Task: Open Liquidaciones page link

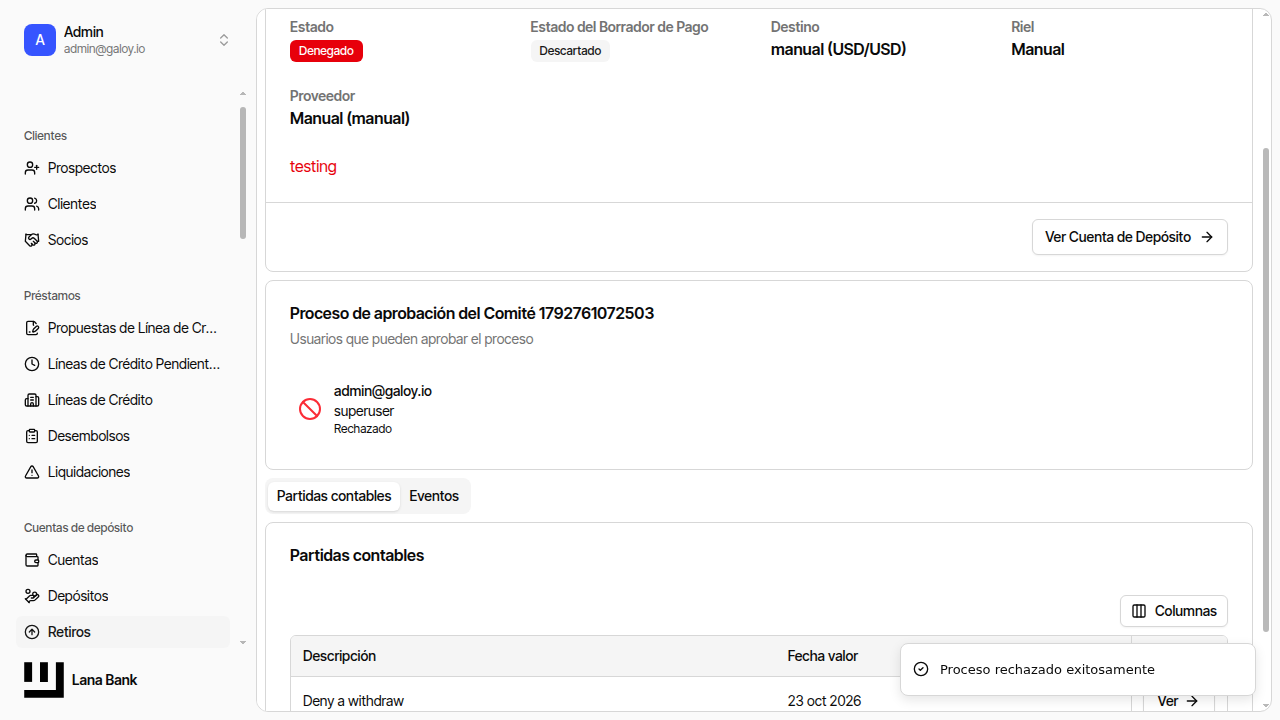Action: point(124,472)
